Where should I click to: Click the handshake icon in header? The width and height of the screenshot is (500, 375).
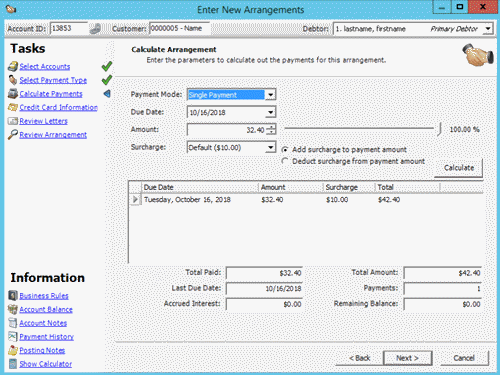click(478, 55)
